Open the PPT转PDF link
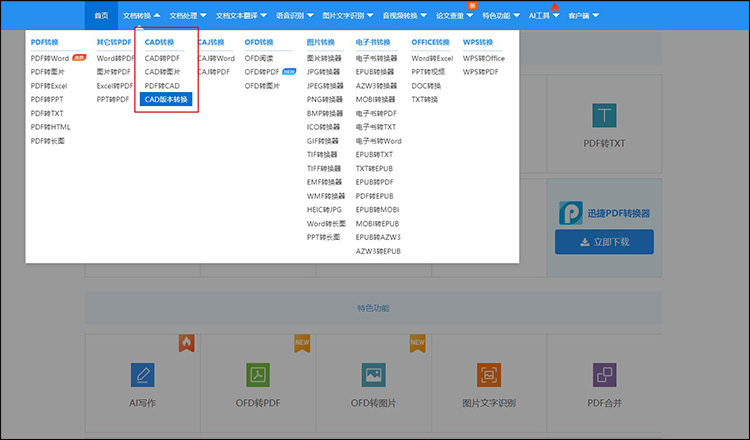This screenshot has height=440, width=750. pos(113,99)
